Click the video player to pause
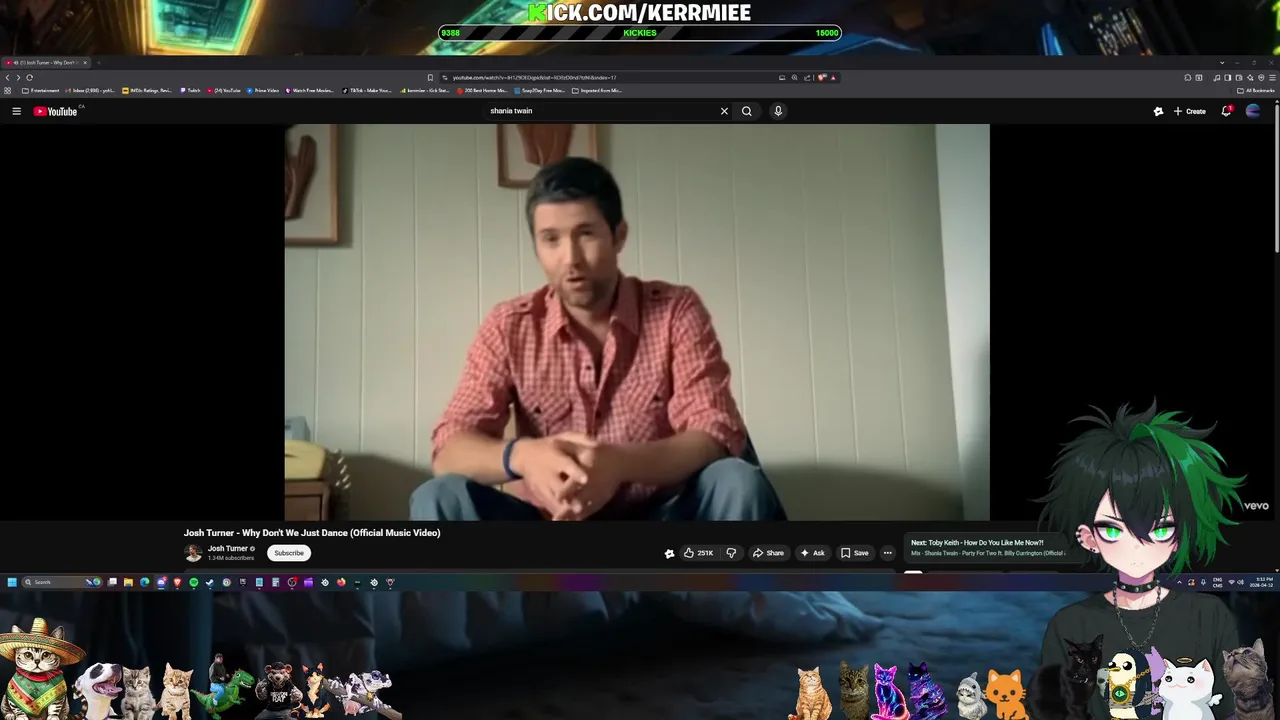The width and height of the screenshot is (1280, 720). pos(637,322)
